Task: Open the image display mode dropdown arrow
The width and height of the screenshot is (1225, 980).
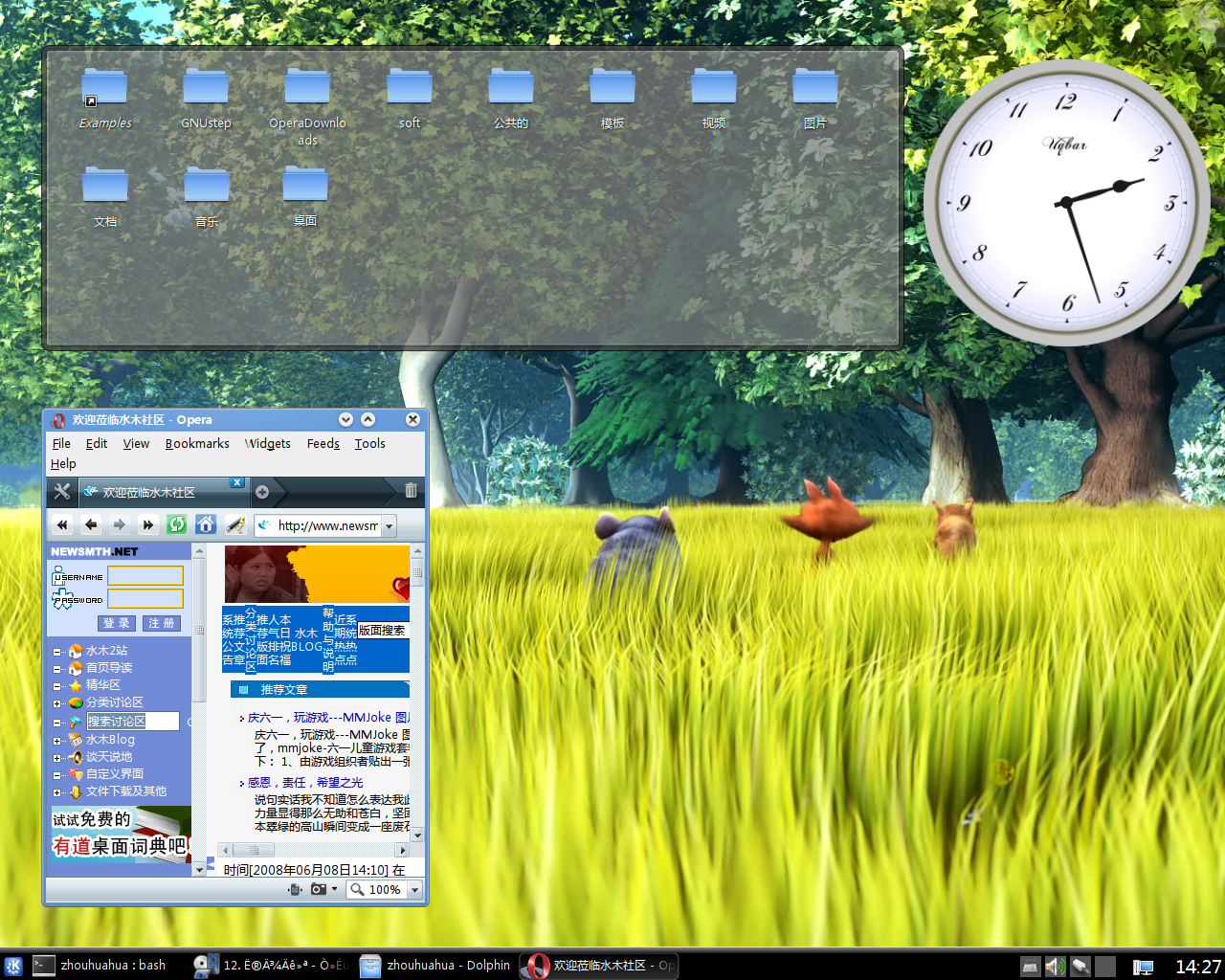Action: [334, 889]
